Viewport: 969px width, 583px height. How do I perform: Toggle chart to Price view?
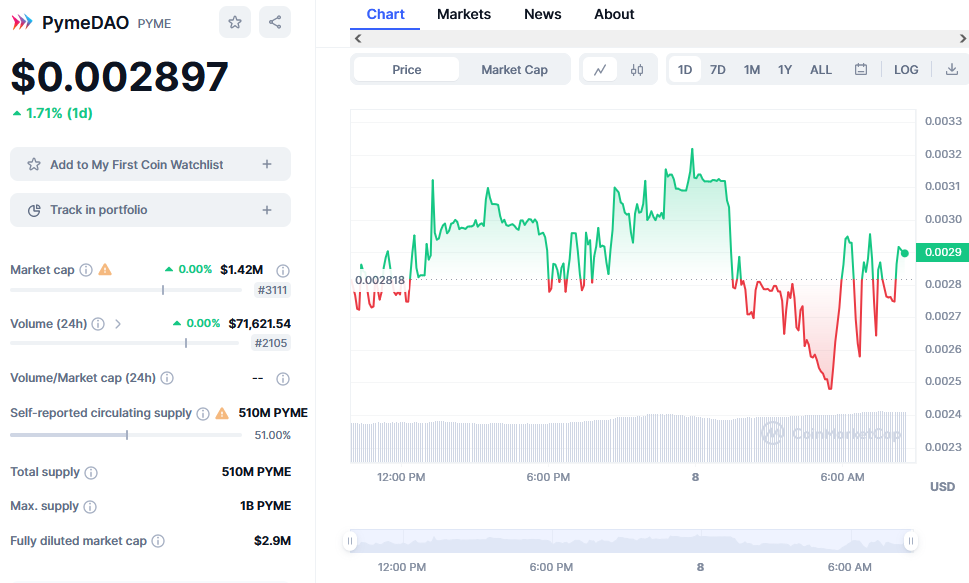click(407, 70)
